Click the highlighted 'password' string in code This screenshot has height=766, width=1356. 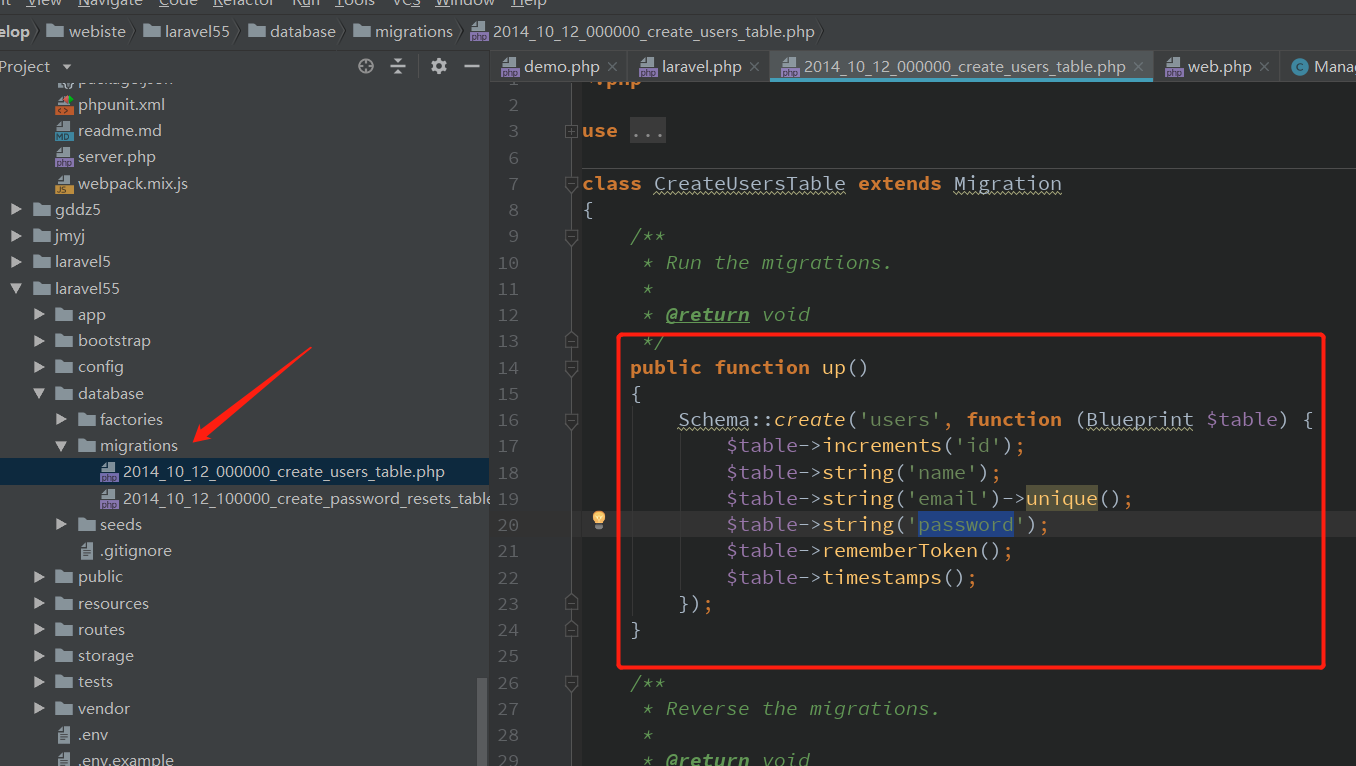[x=966, y=525]
